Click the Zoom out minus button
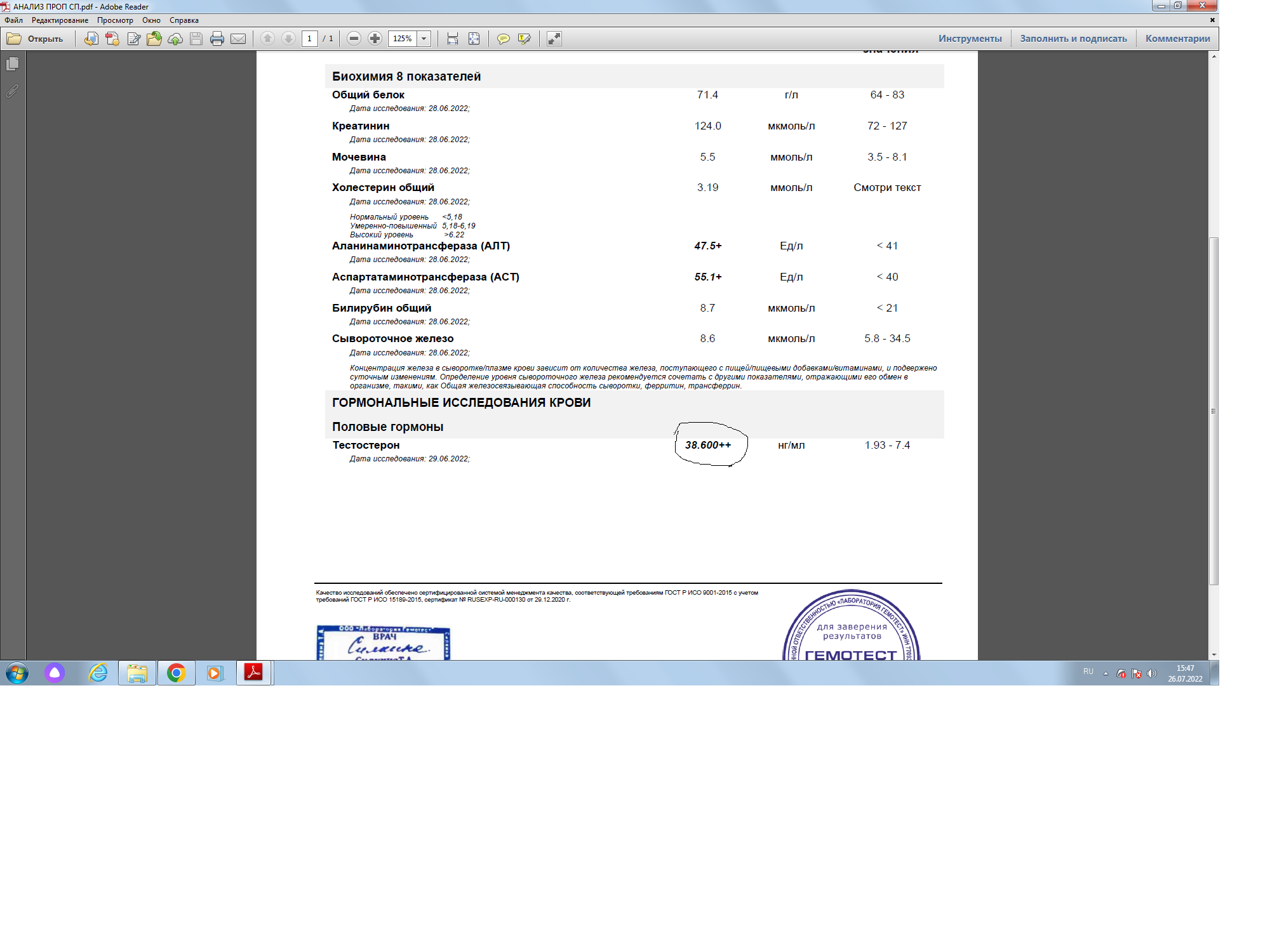Image resolution: width=1270 pixels, height=952 pixels. point(354,39)
